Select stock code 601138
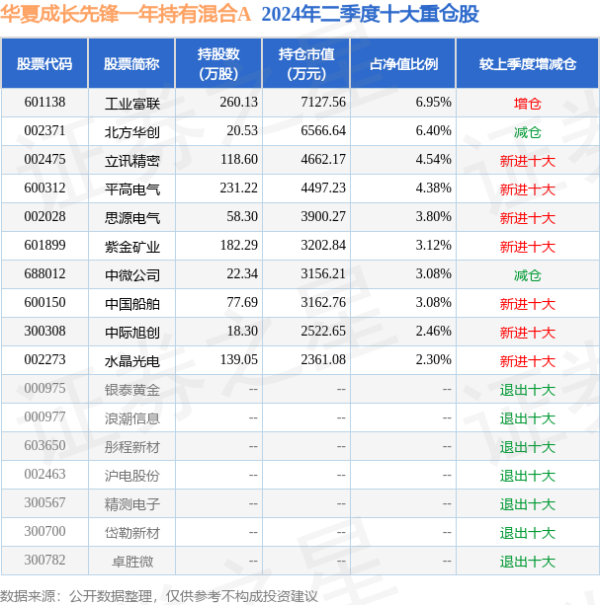 45,102
